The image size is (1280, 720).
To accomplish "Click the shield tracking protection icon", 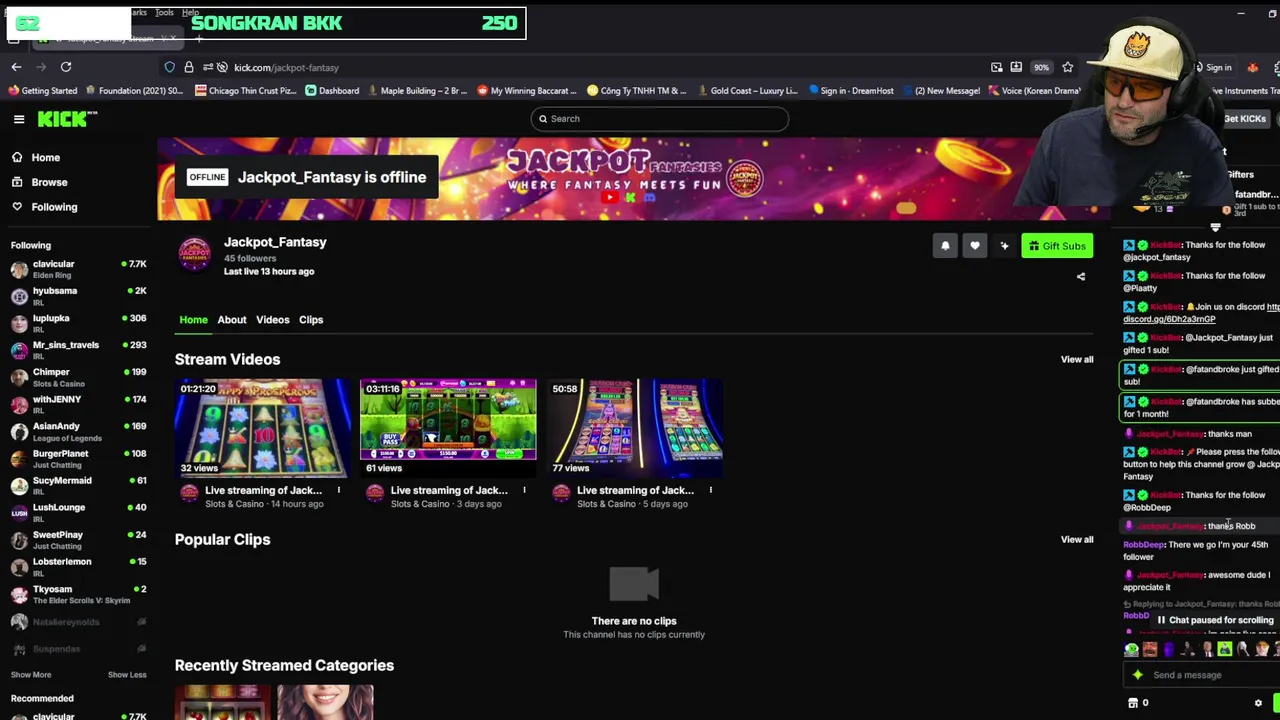I will pyautogui.click(x=170, y=67).
